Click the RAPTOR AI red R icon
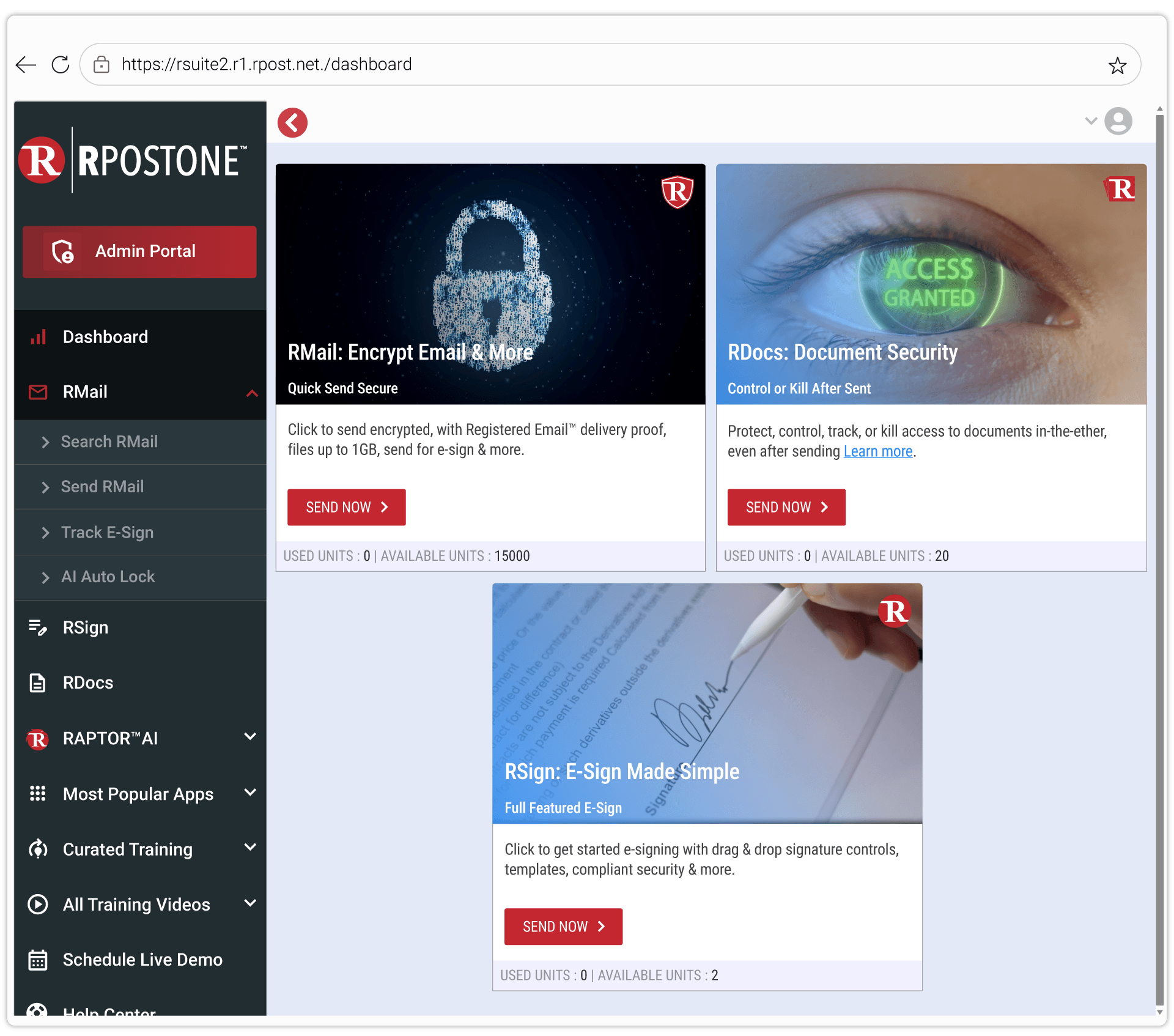Screen dimensions: 1174x1036 [x=38, y=739]
